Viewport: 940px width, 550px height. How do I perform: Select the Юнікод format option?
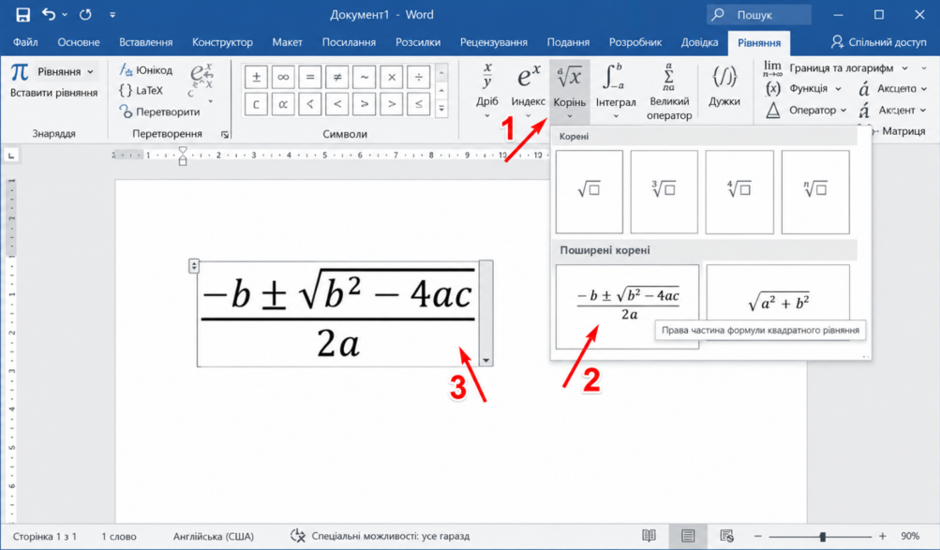(x=146, y=70)
